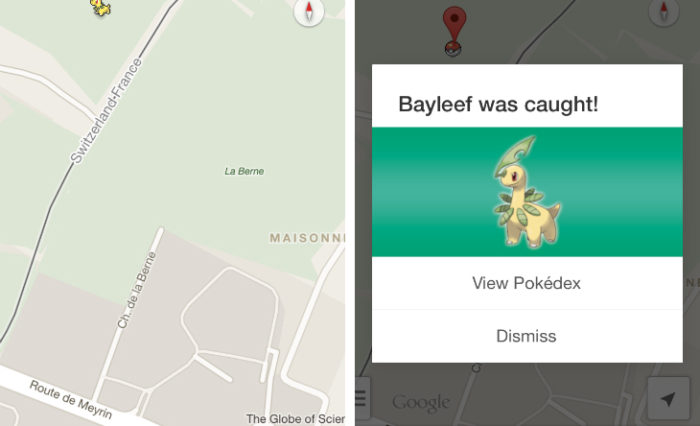The image size is (700, 426).
Task: Click The Globe of Science label
Action: [295, 419]
